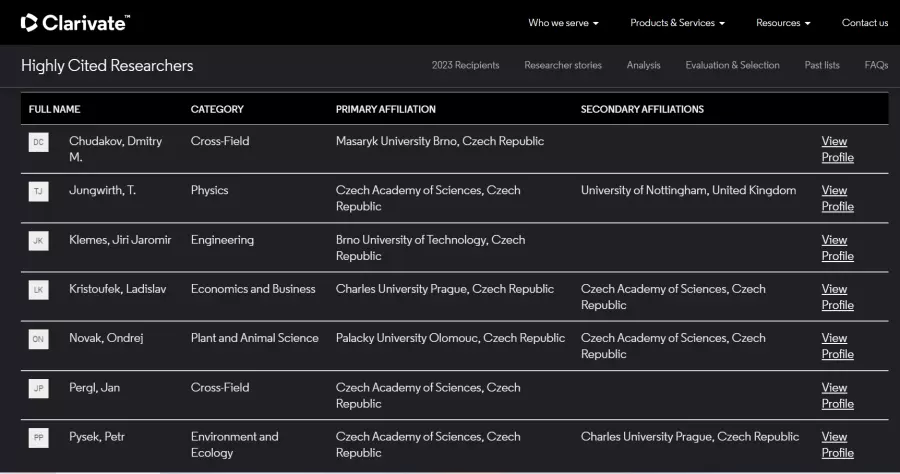Image resolution: width=900 pixels, height=474 pixels.
Task: Click the ON avatar for Novak
Action: pyautogui.click(x=38, y=339)
